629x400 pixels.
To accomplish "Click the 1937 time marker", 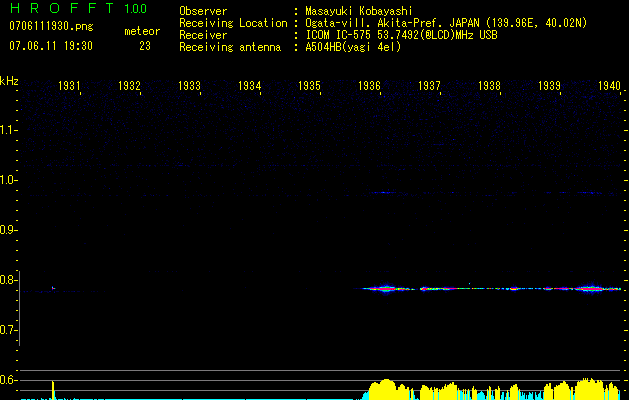I will pyautogui.click(x=429, y=86).
